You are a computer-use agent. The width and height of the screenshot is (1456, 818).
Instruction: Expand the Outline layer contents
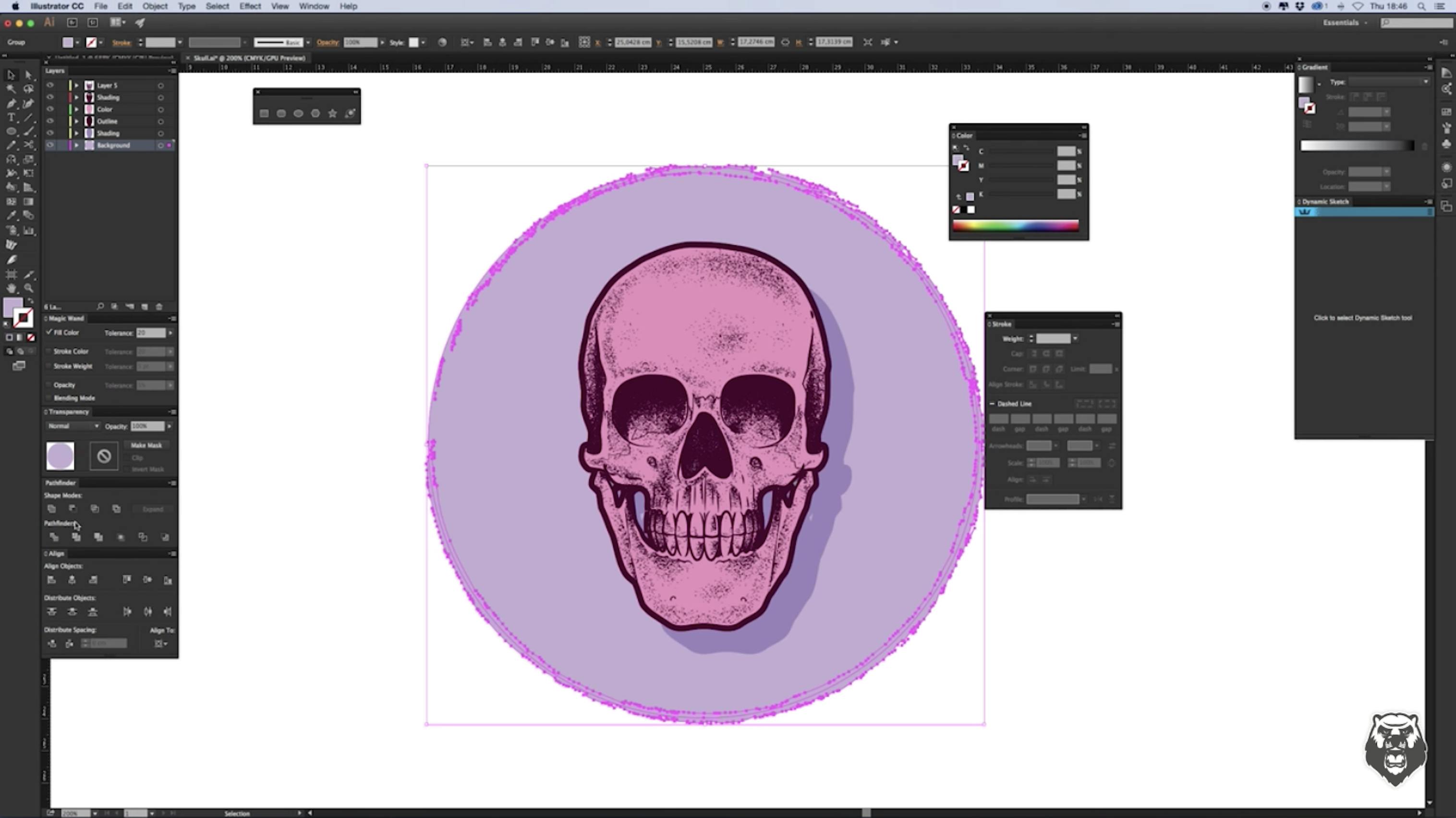(x=77, y=121)
